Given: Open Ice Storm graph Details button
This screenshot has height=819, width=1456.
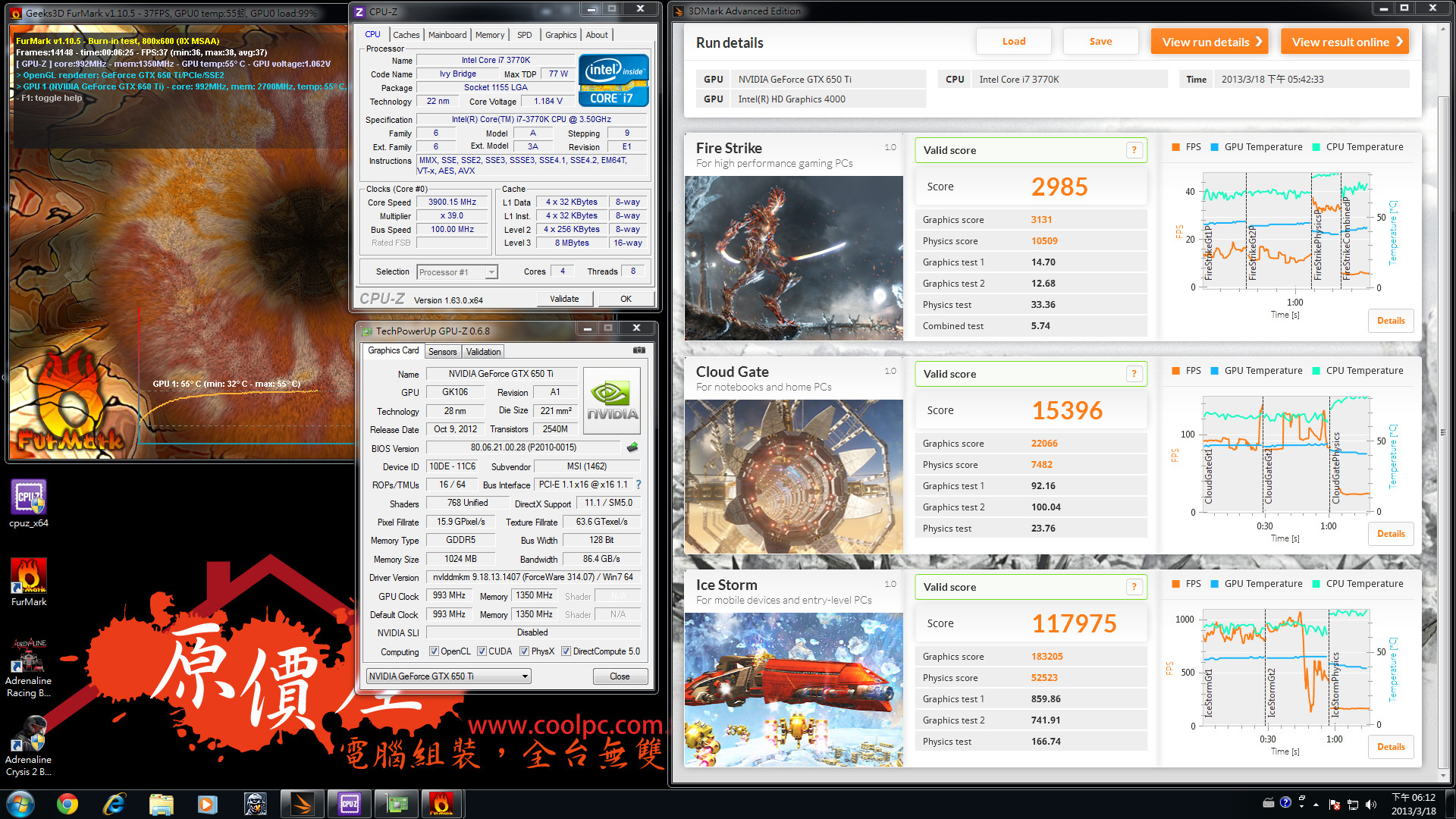Looking at the screenshot, I should (1391, 747).
